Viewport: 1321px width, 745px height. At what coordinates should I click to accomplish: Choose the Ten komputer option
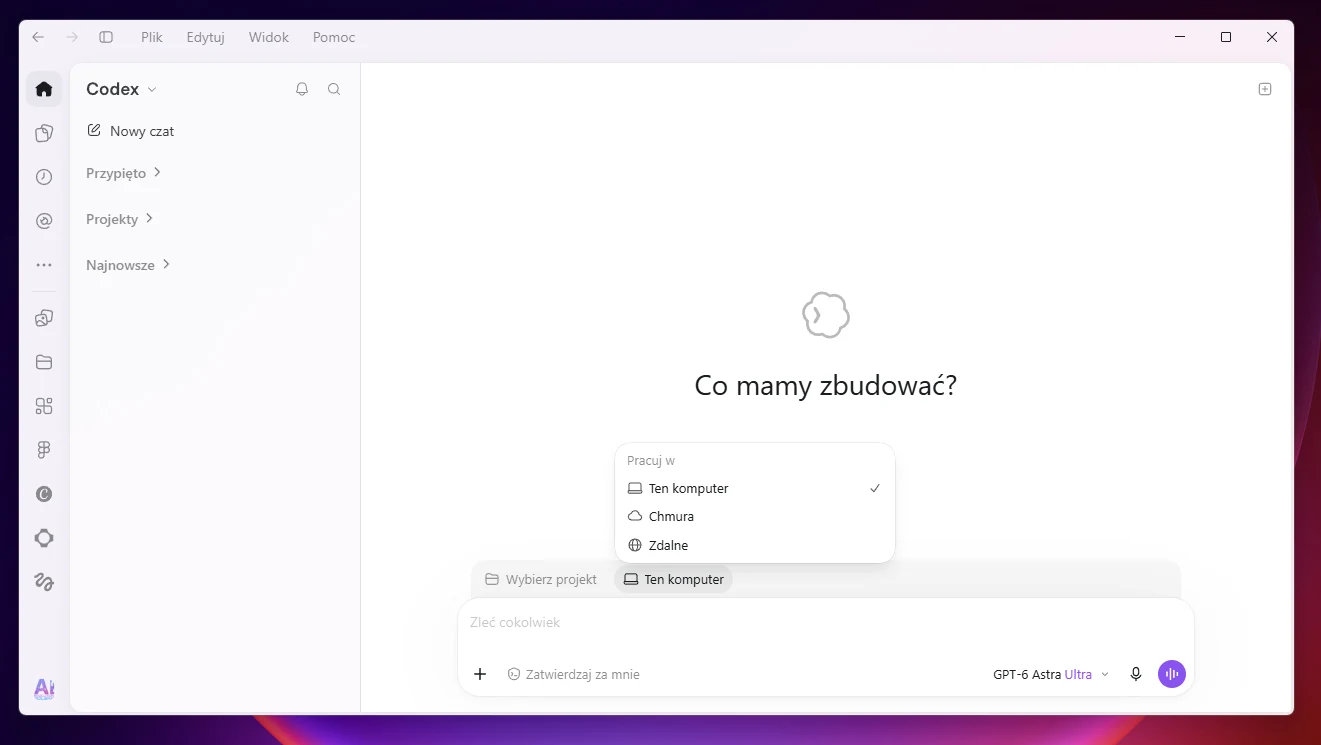(x=755, y=489)
